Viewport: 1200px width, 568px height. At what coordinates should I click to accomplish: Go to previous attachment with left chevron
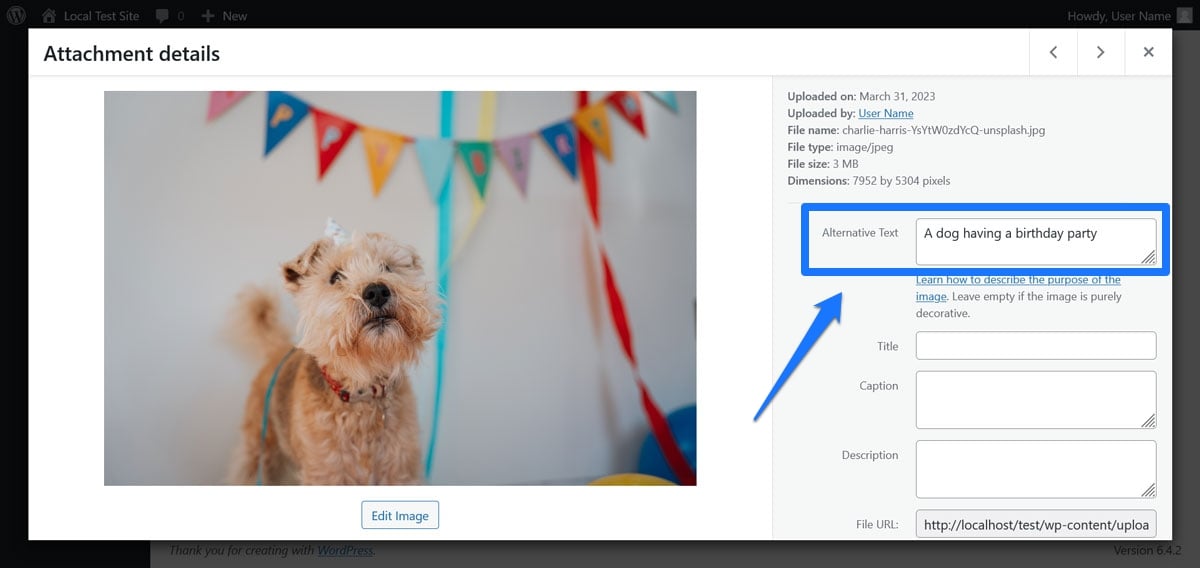click(x=1053, y=52)
